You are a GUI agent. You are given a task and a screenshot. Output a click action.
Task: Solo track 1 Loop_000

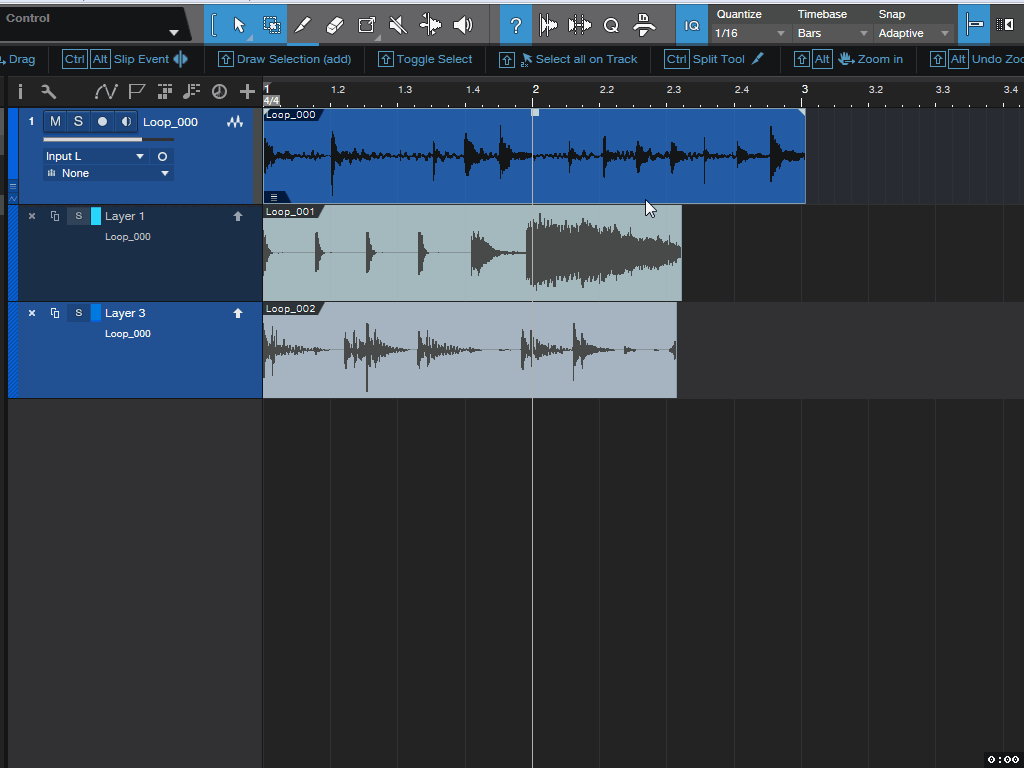tap(78, 122)
